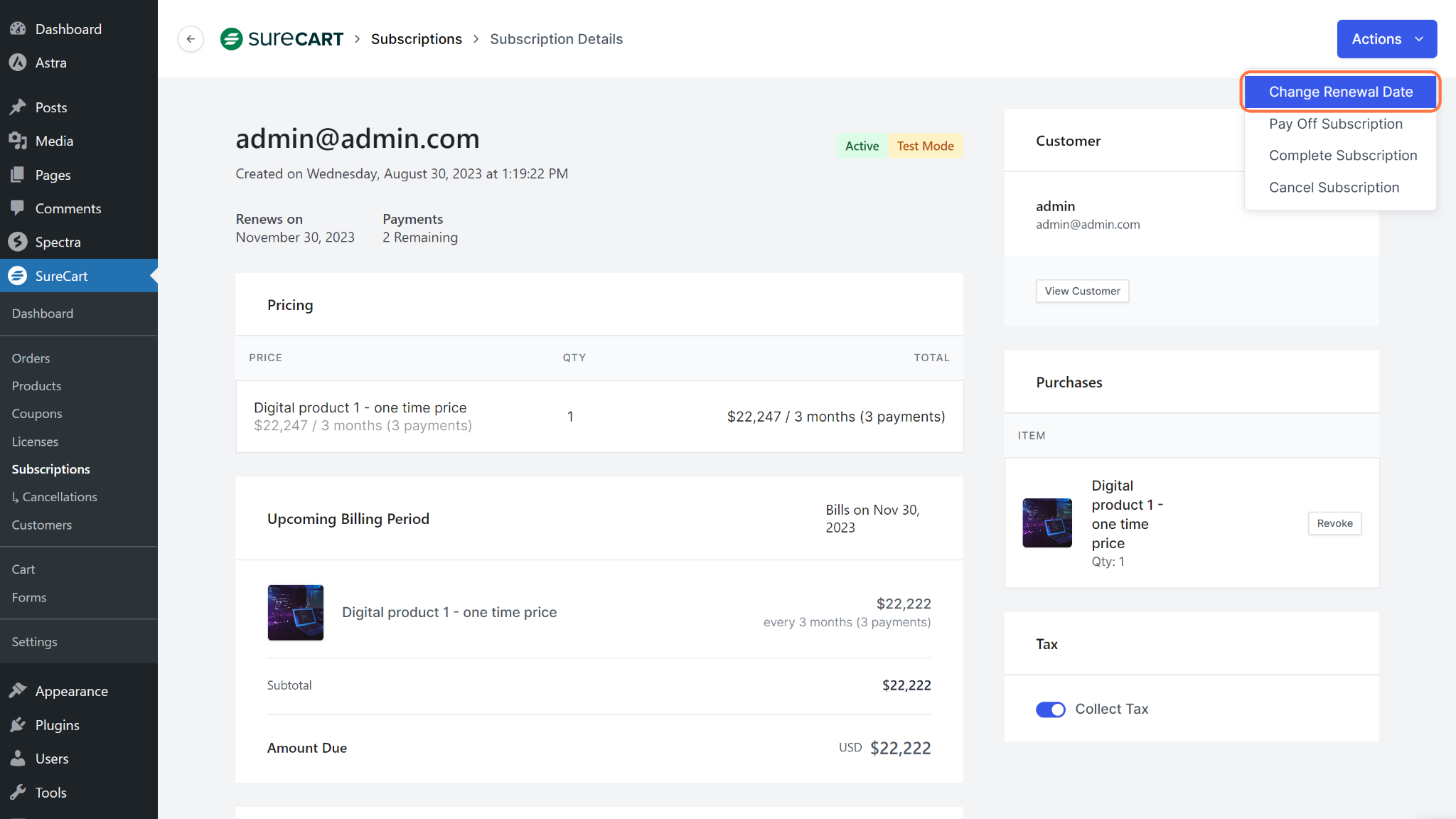This screenshot has height=819, width=1456.
Task: Click Active subscription status badge
Action: [x=862, y=145]
